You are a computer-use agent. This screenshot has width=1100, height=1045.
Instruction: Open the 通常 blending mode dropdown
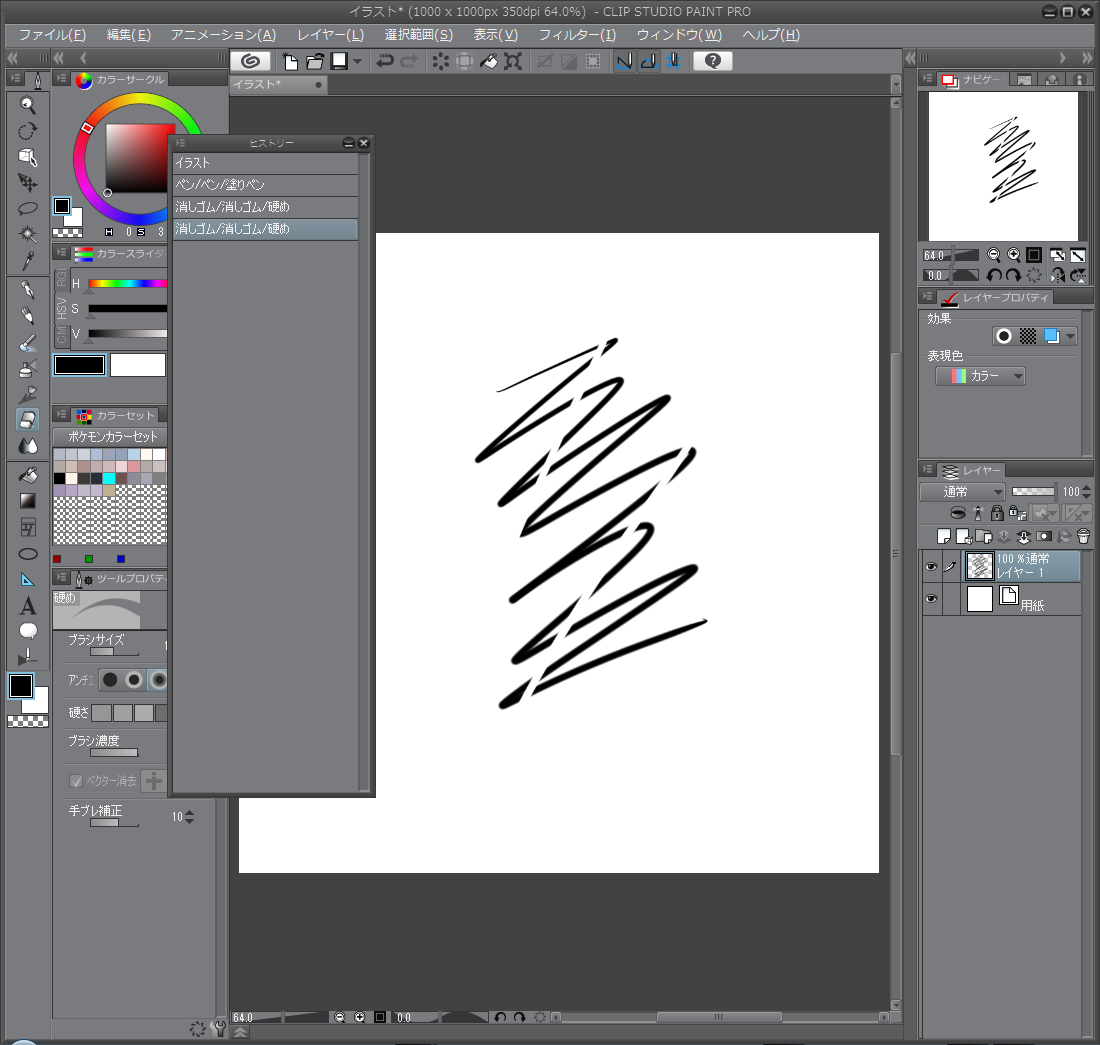coord(962,492)
